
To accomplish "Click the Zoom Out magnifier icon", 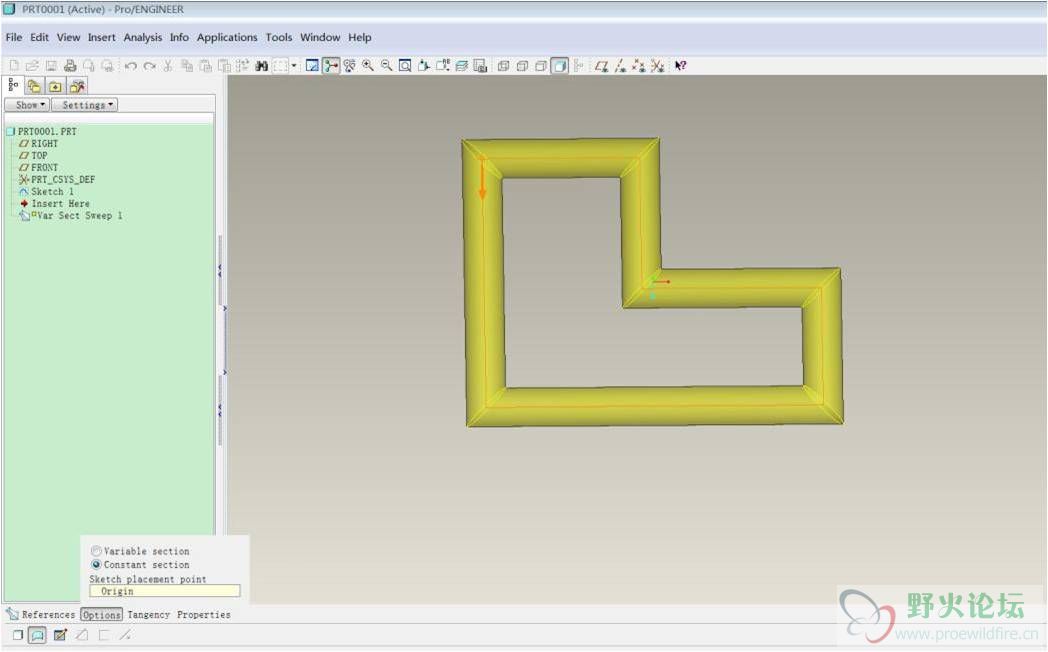I will coord(386,65).
